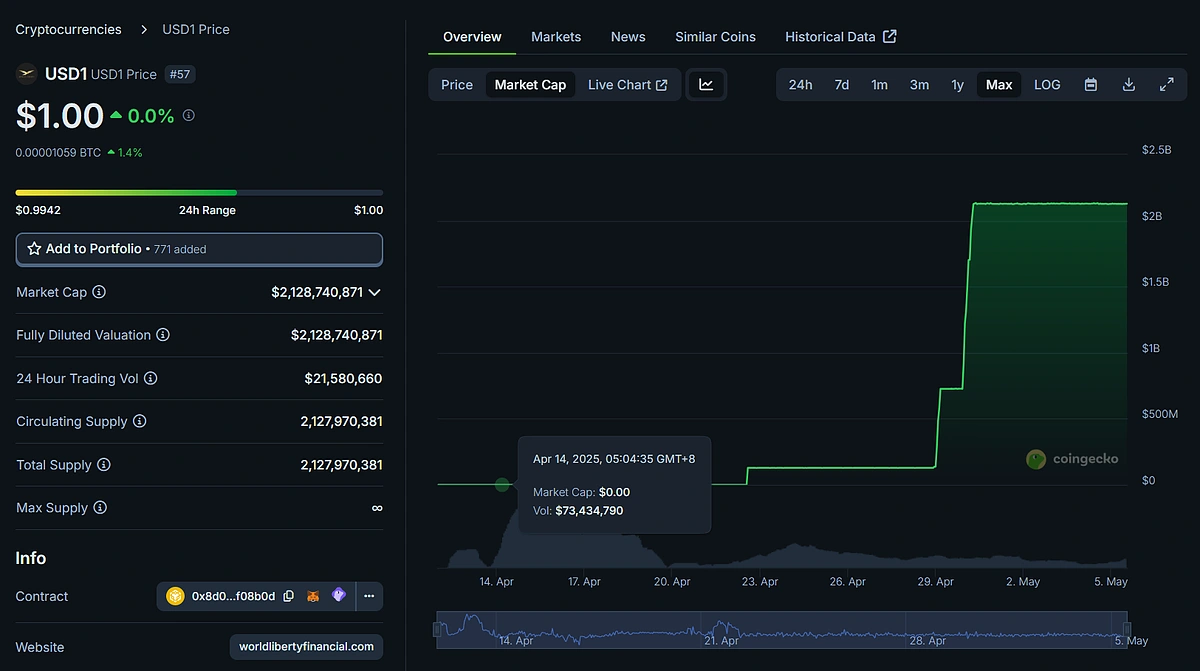Switch chart to Price view
The height and width of the screenshot is (671, 1200).
(457, 85)
